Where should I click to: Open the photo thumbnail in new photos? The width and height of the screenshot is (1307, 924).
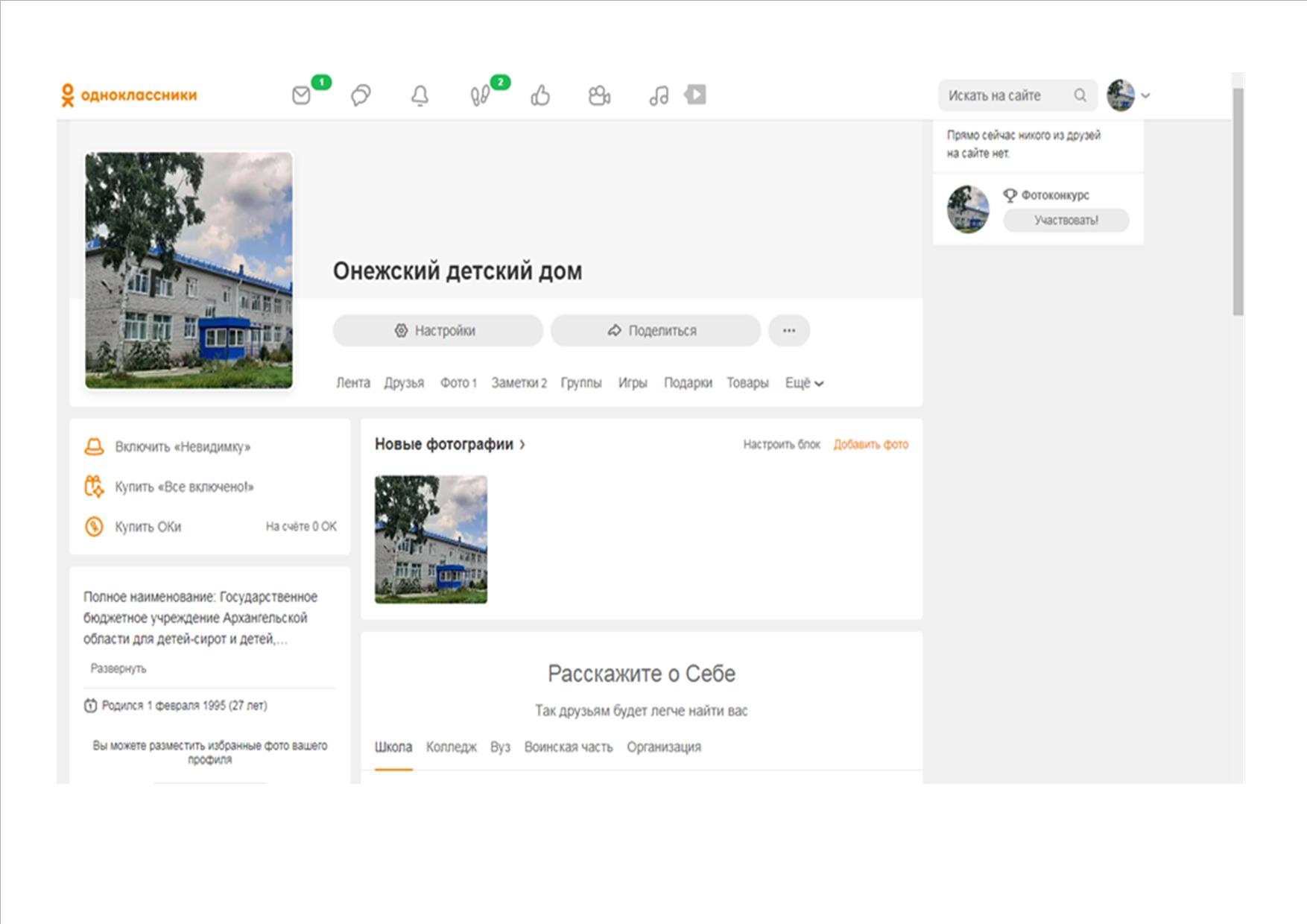[x=431, y=539]
